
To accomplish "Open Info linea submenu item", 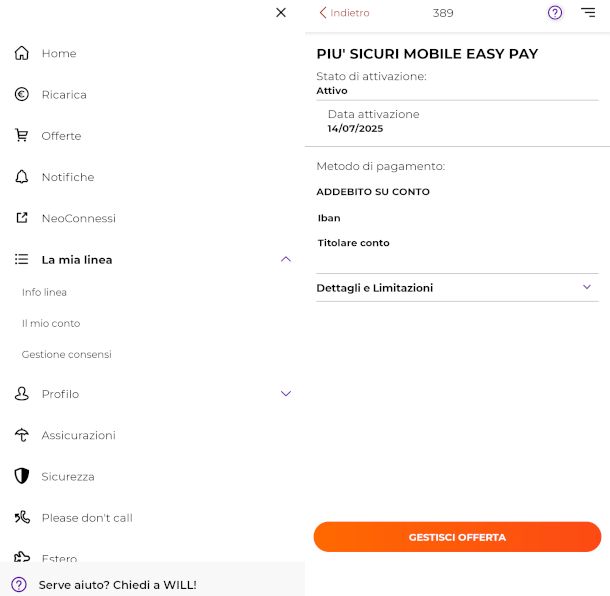I will pyautogui.click(x=44, y=292).
